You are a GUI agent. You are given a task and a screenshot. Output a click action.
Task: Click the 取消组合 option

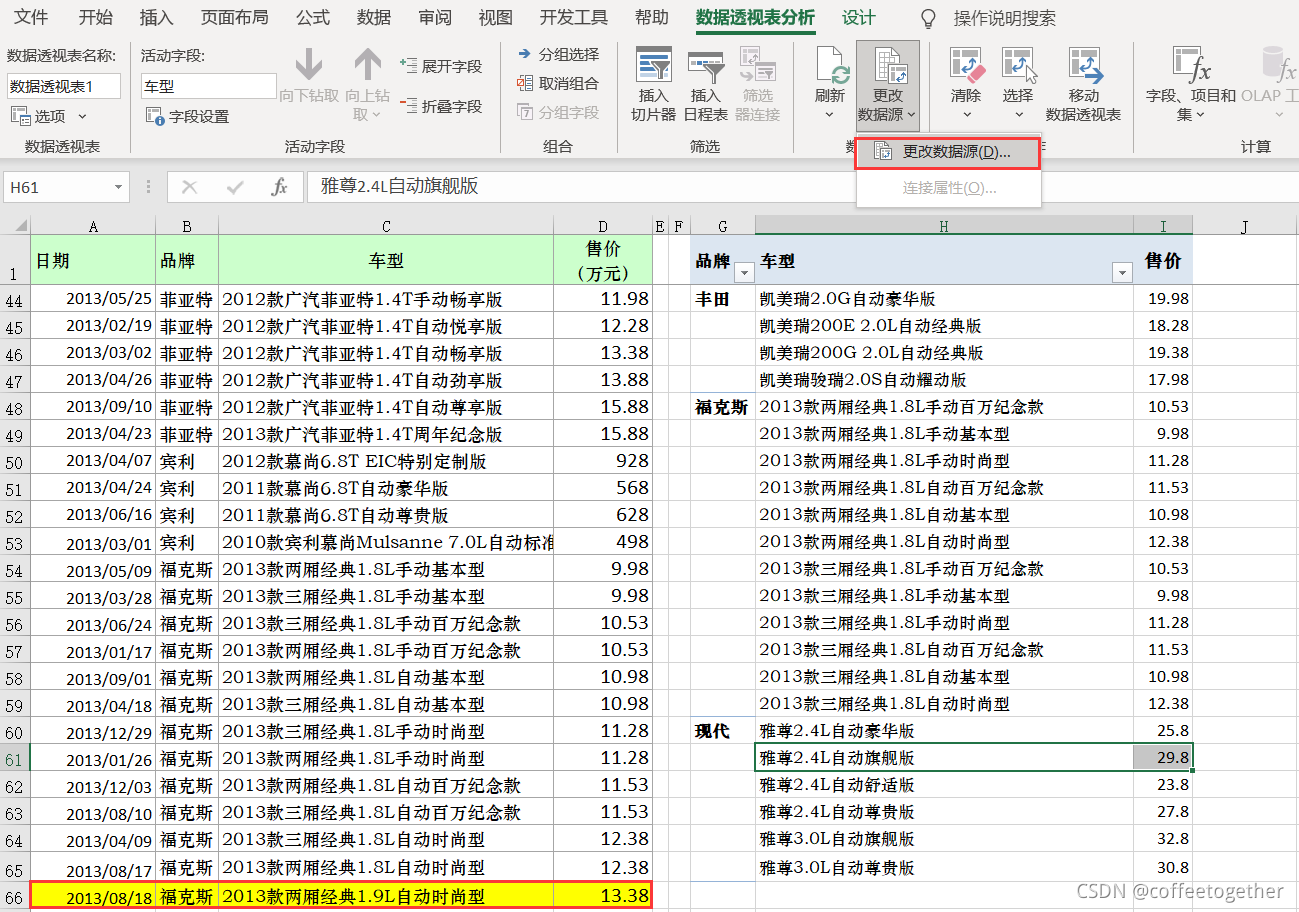pos(558,83)
